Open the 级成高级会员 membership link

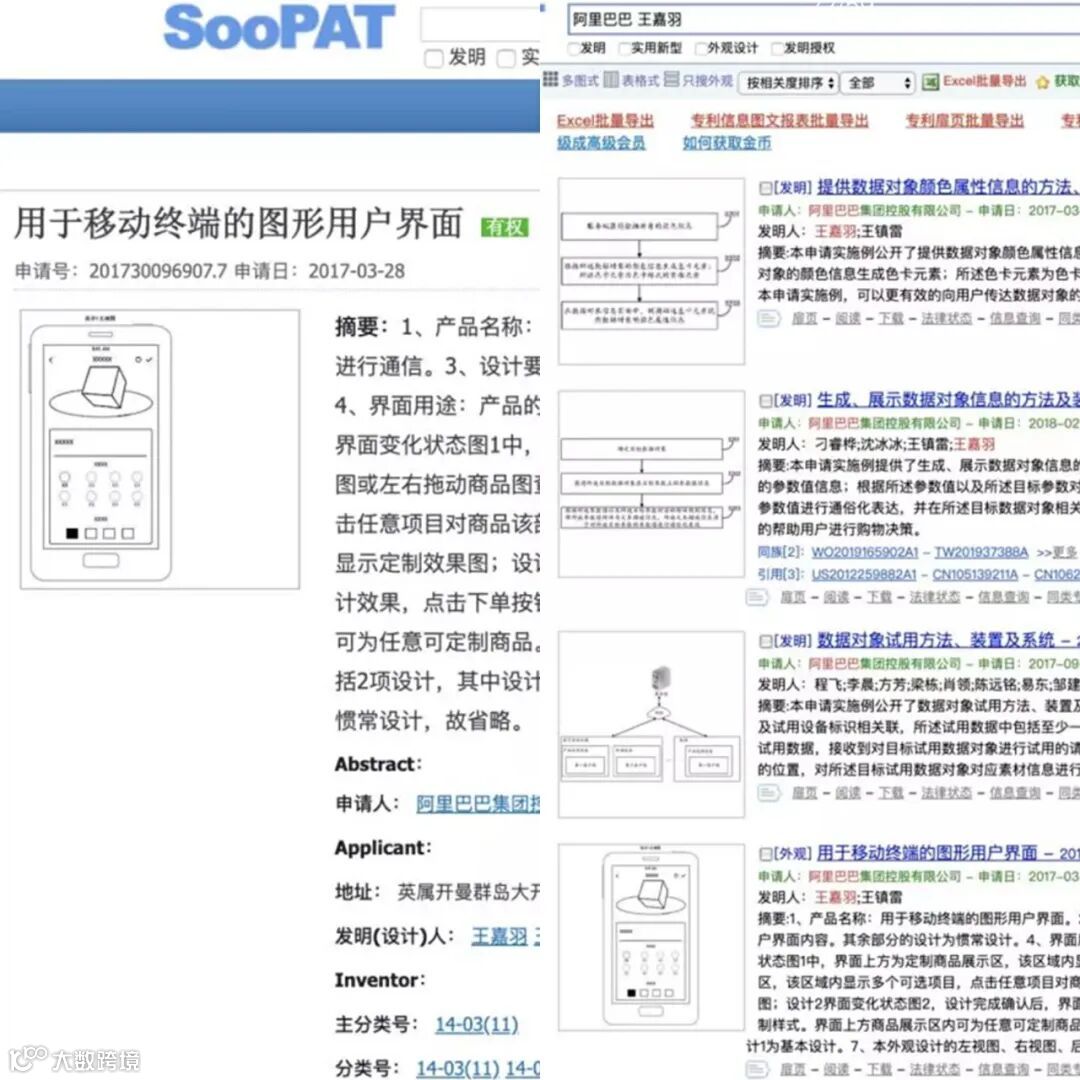(601, 143)
